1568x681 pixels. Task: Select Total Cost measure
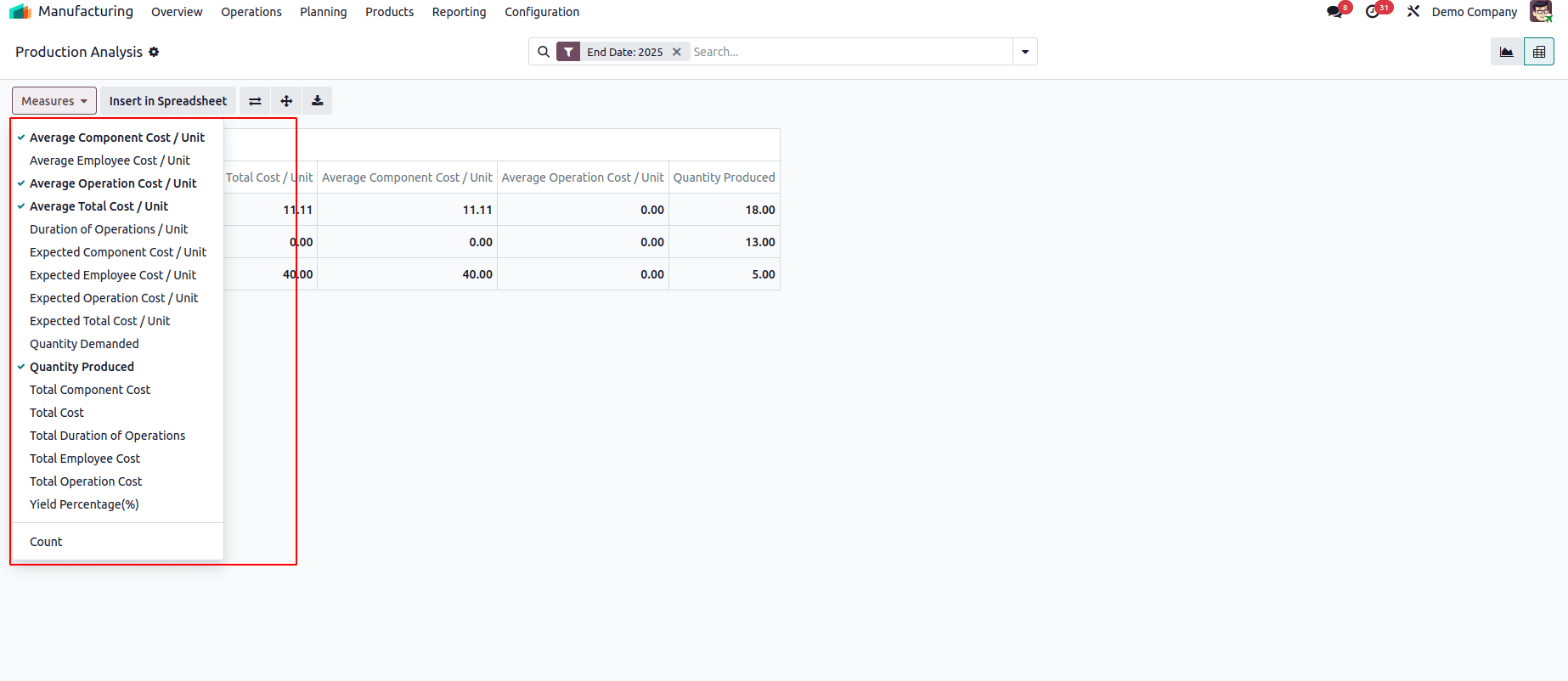(x=117, y=413)
